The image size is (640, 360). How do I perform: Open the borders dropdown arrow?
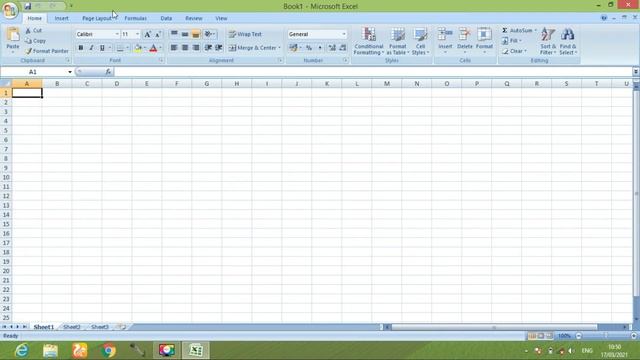tap(127, 48)
